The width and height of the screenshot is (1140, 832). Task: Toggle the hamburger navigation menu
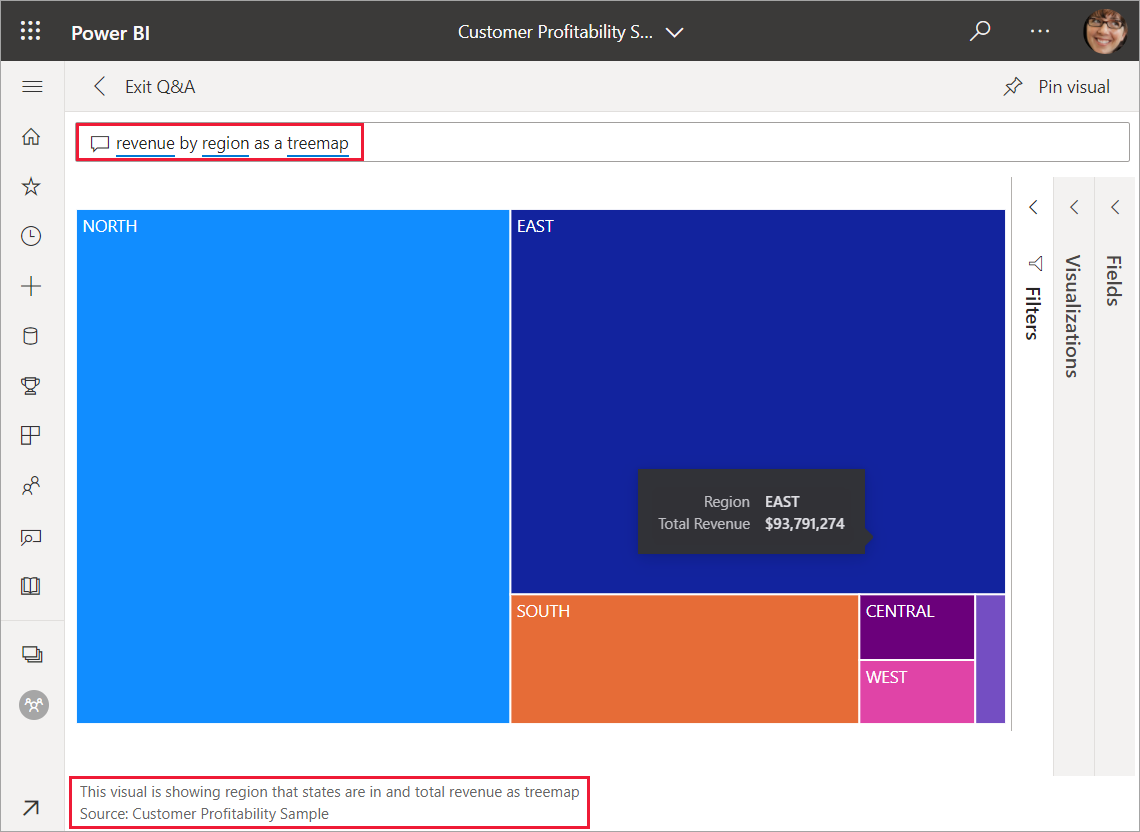[x=32, y=87]
